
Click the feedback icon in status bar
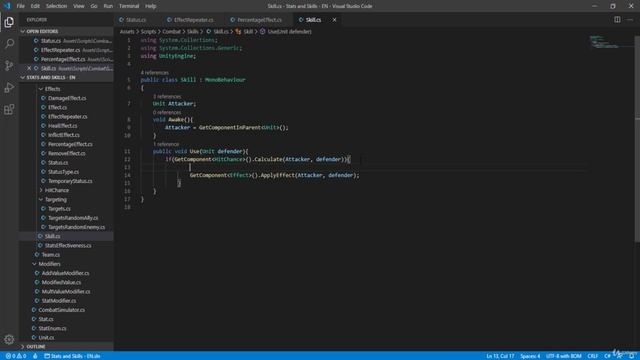[620, 356]
